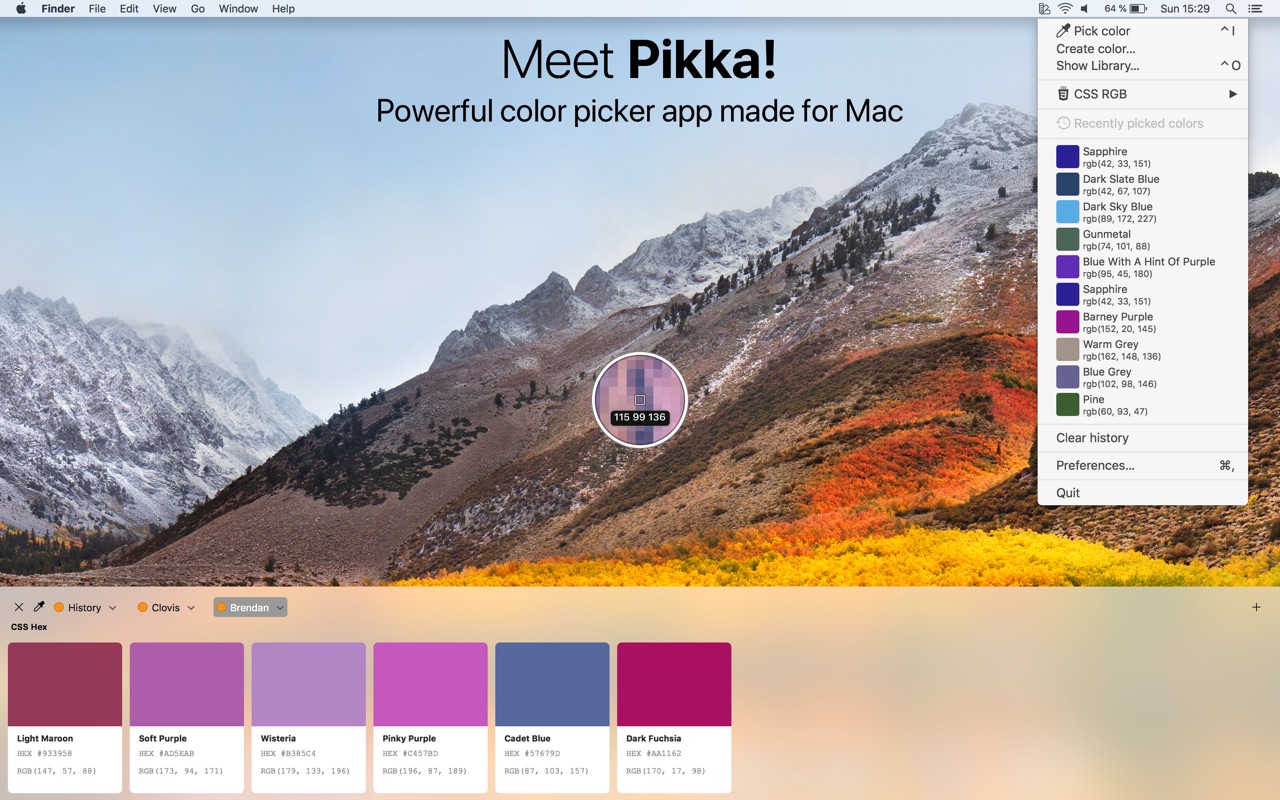Select the Light Maroon swatch
The image size is (1280, 800).
point(65,684)
